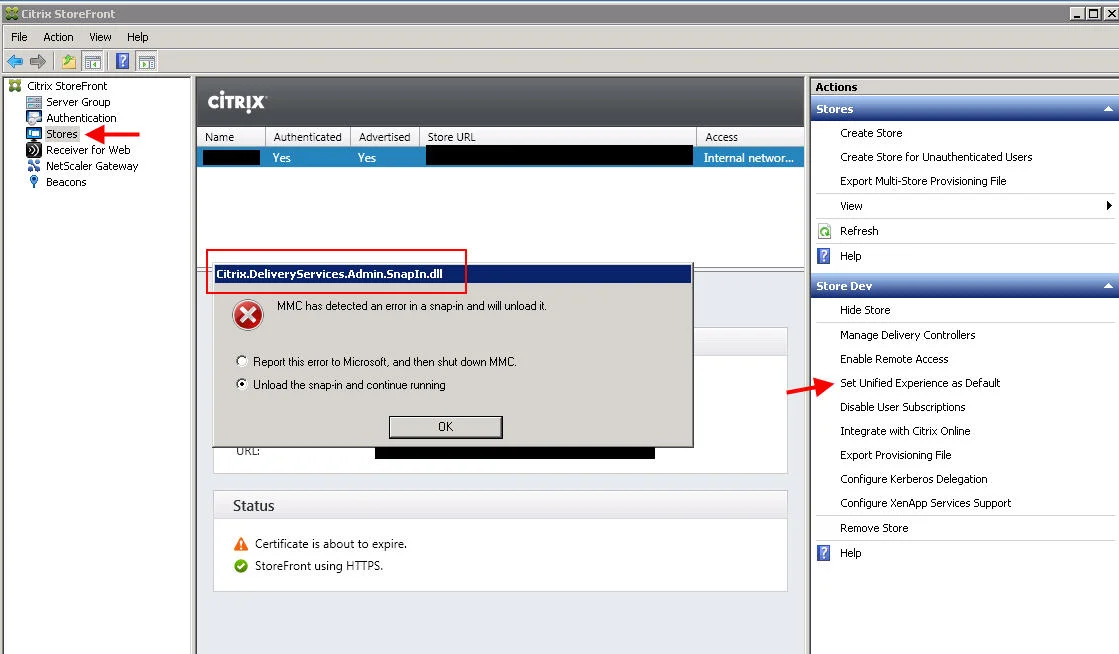1119x654 pixels.
Task: Click the Receiver for Web icon
Action: click(x=34, y=150)
